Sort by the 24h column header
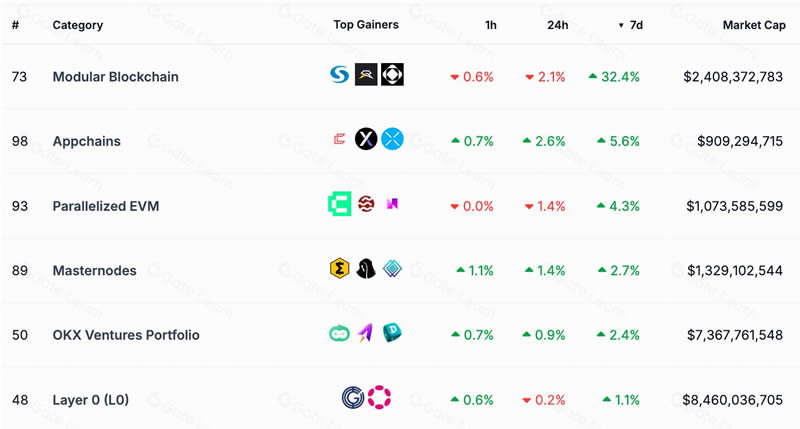The width and height of the screenshot is (800, 429). (558, 25)
